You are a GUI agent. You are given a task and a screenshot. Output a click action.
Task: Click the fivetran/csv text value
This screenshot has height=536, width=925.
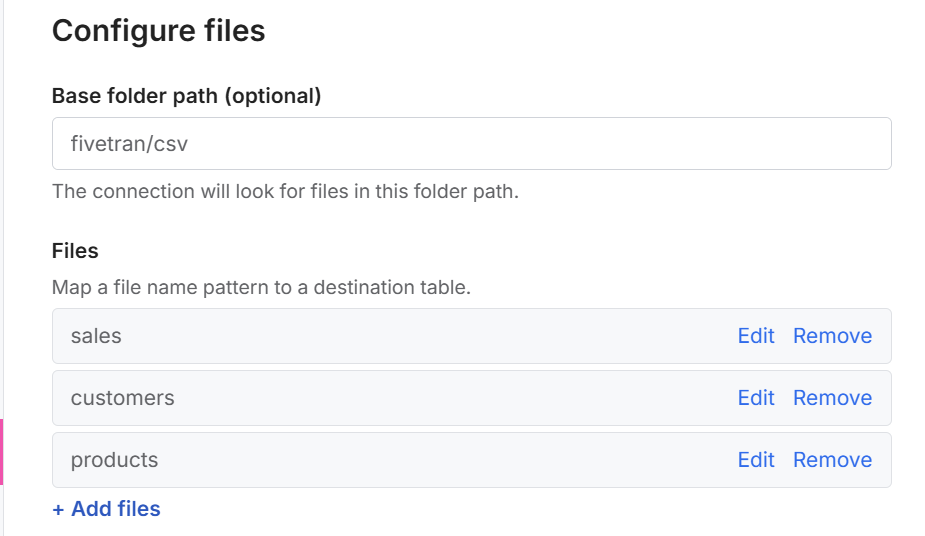tap(129, 144)
